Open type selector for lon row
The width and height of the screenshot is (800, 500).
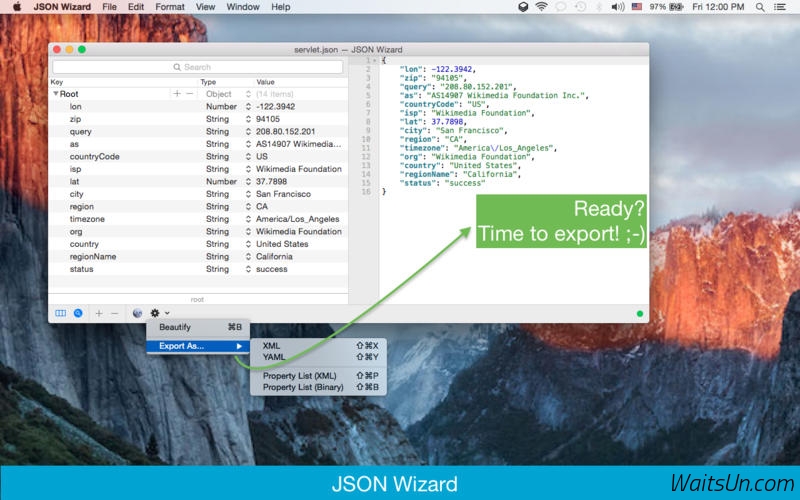(x=248, y=107)
